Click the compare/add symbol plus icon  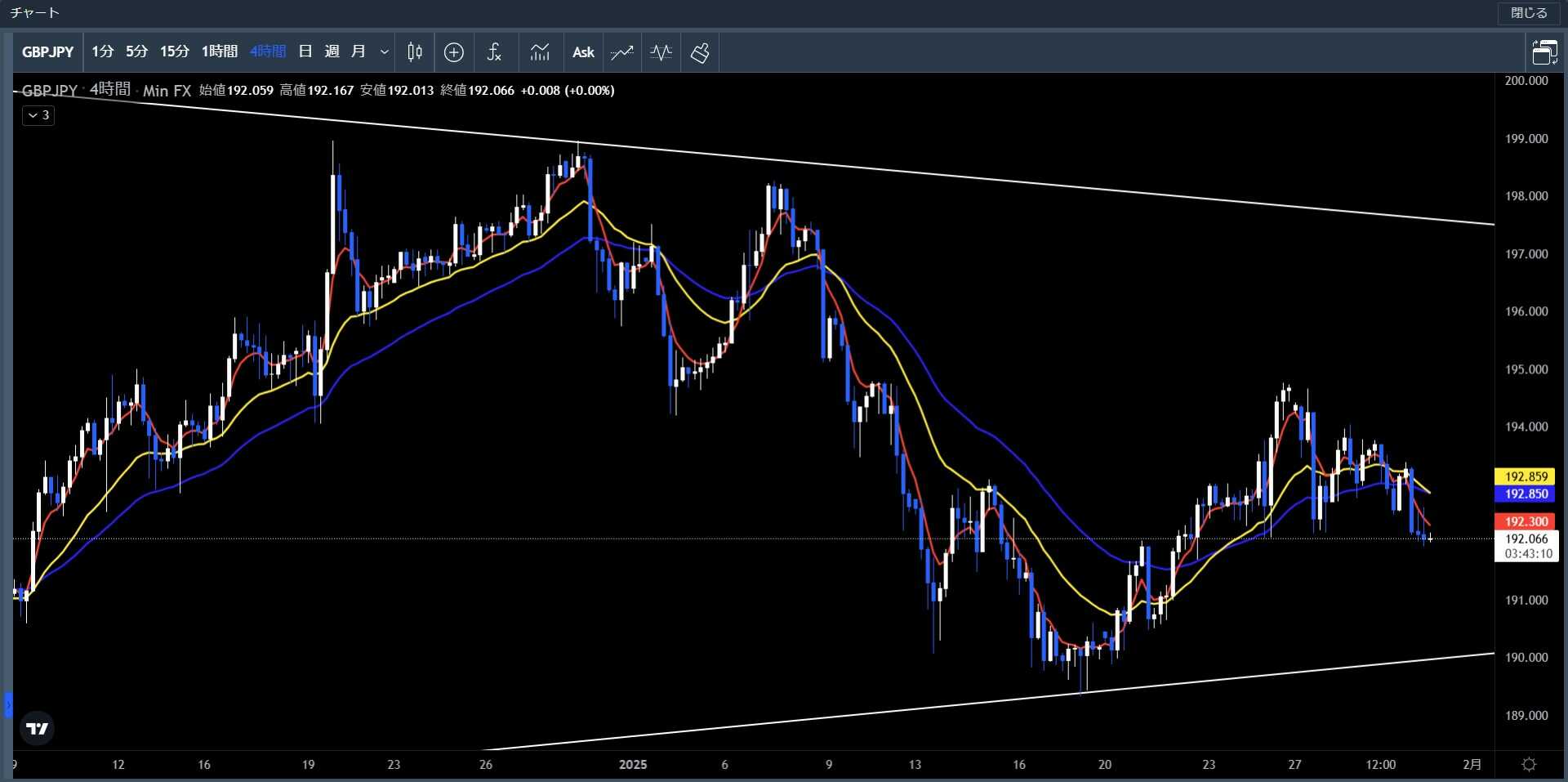(x=454, y=52)
